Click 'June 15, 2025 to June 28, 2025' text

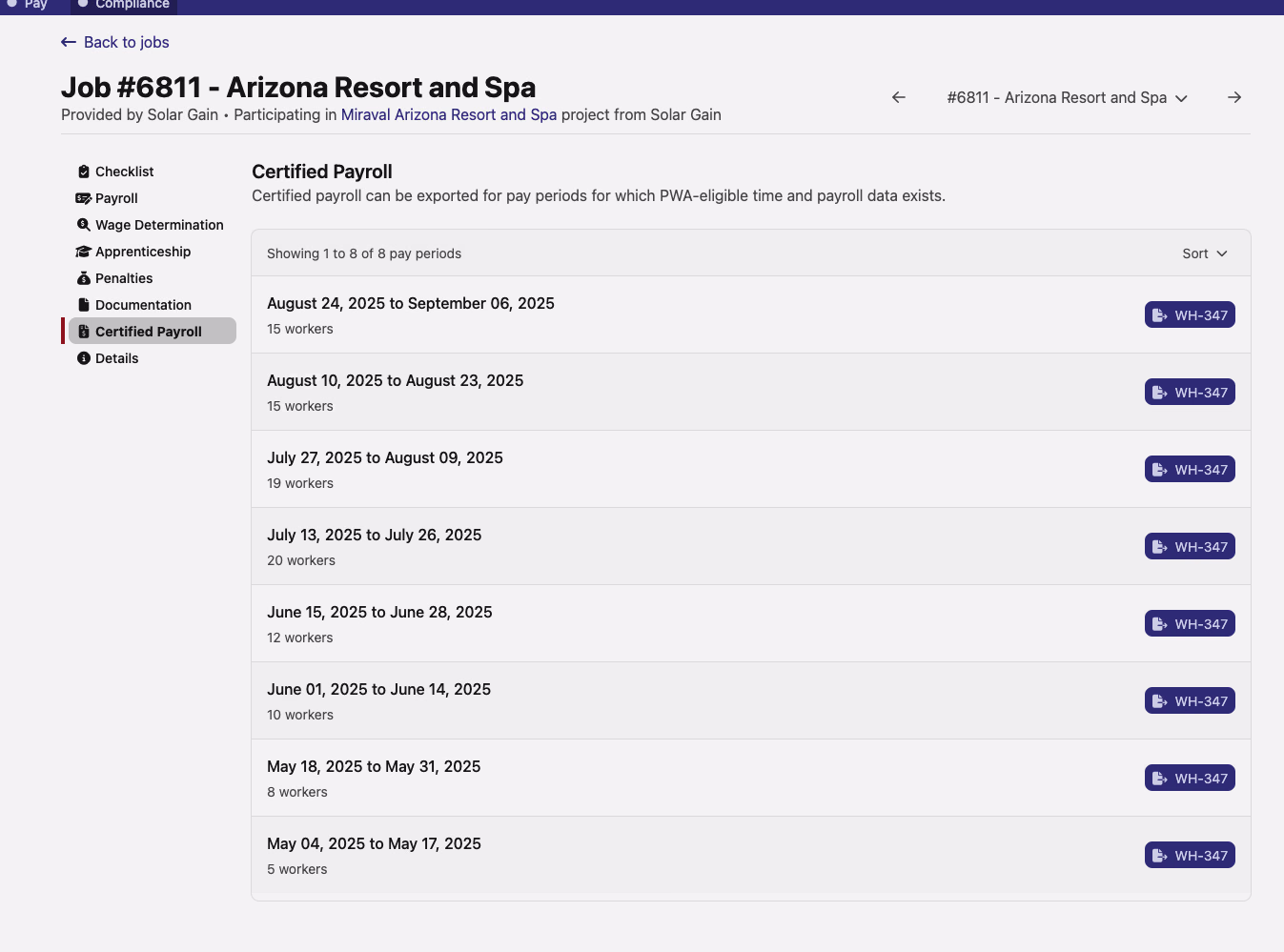pyautogui.click(x=379, y=612)
